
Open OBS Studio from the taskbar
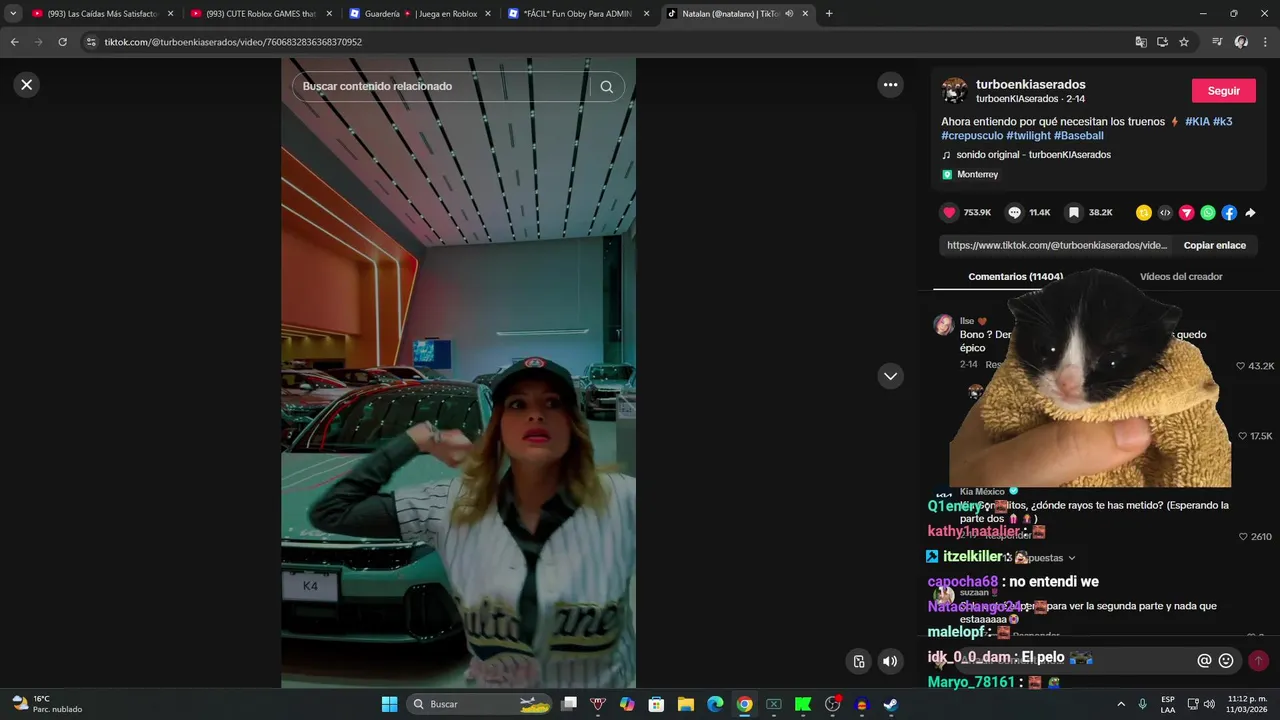point(832,704)
